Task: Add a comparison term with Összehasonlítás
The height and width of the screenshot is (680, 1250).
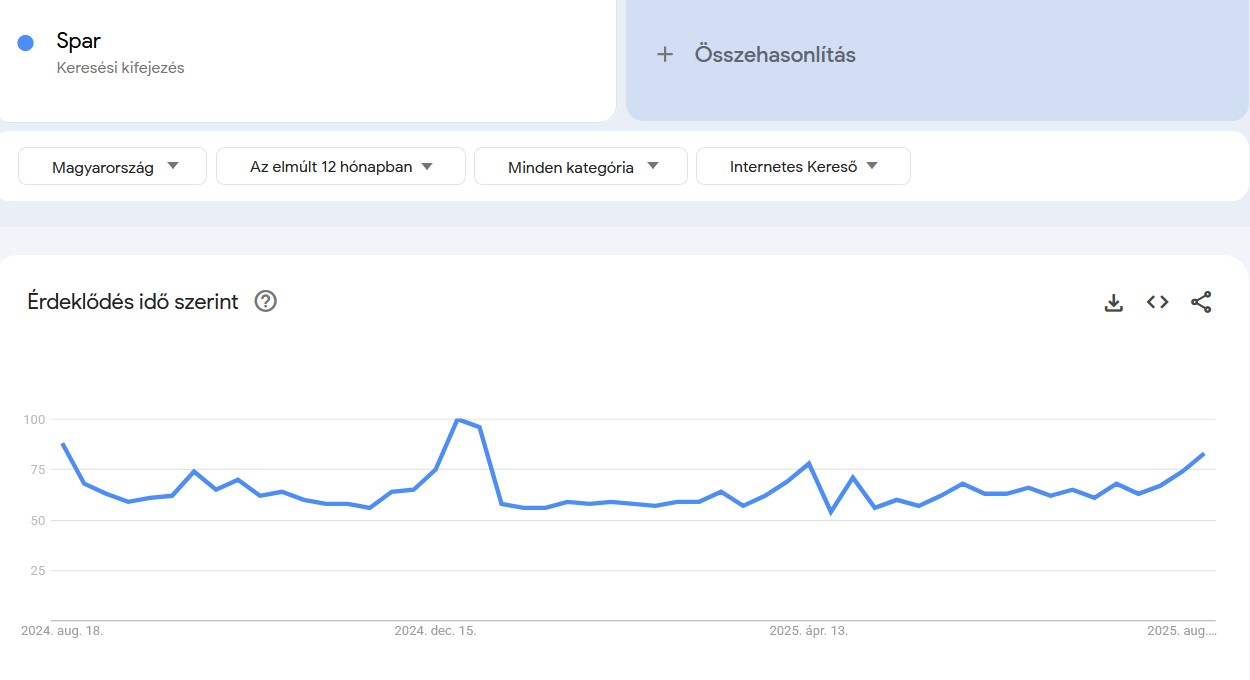Action: coord(775,54)
